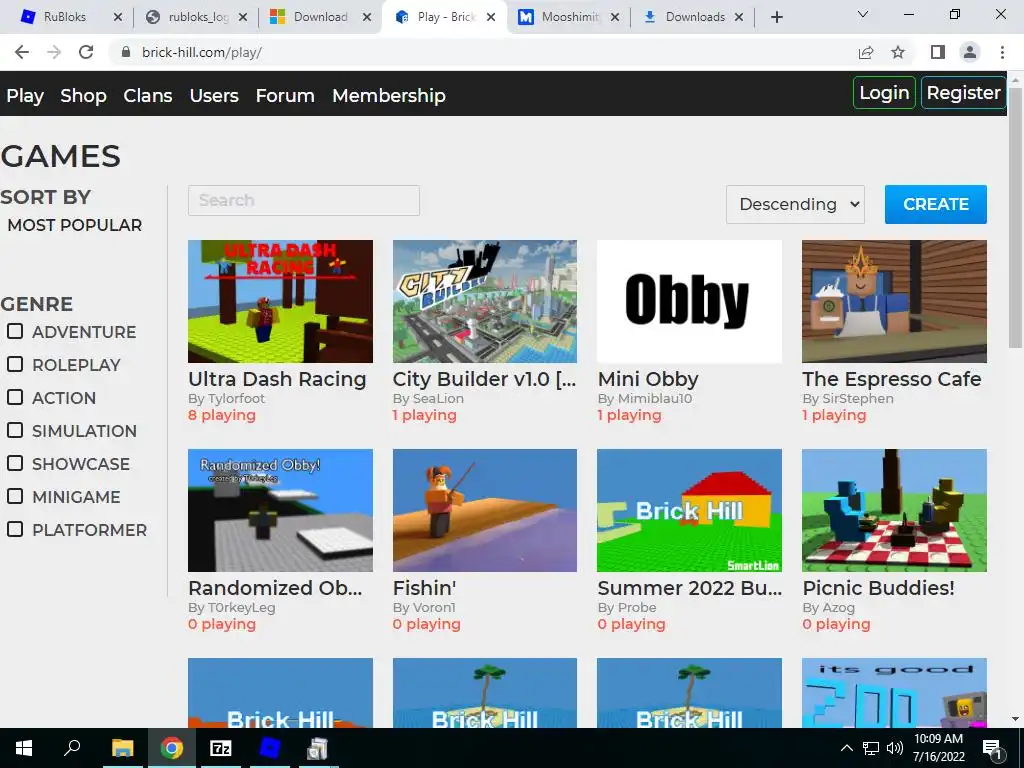Open the Forum nav item

pyautogui.click(x=285, y=95)
